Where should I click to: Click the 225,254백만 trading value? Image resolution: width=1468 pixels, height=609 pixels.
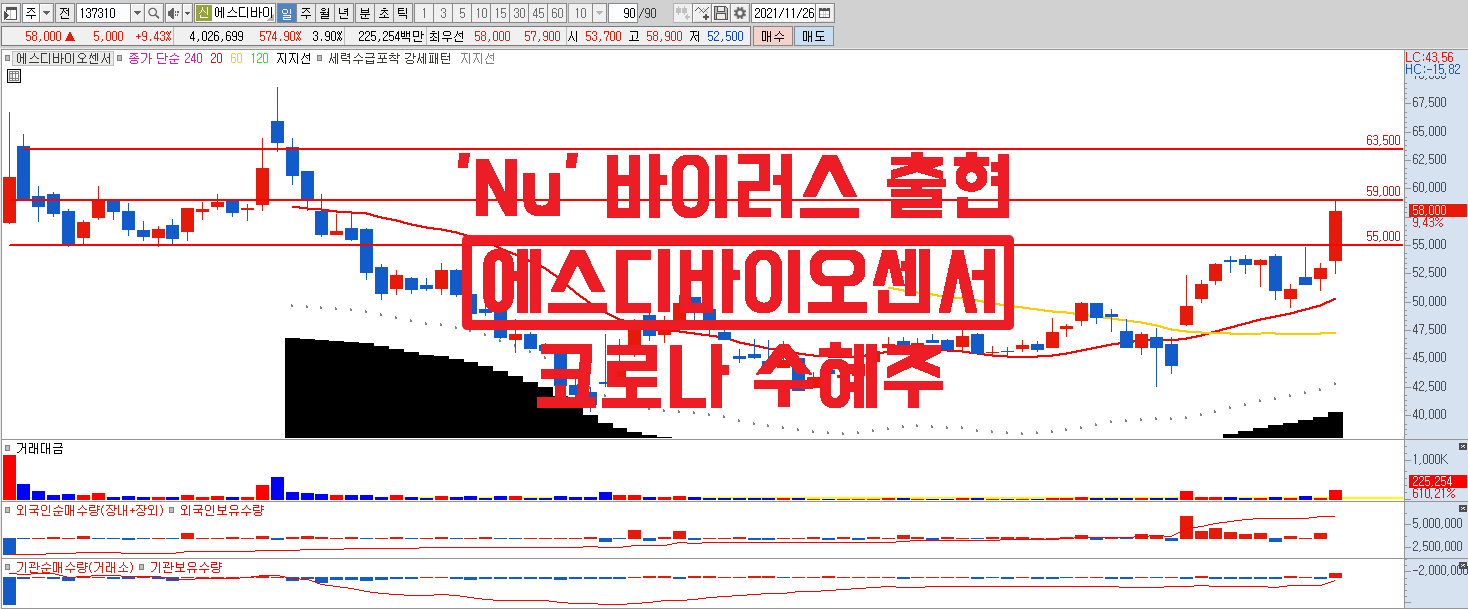pos(391,37)
